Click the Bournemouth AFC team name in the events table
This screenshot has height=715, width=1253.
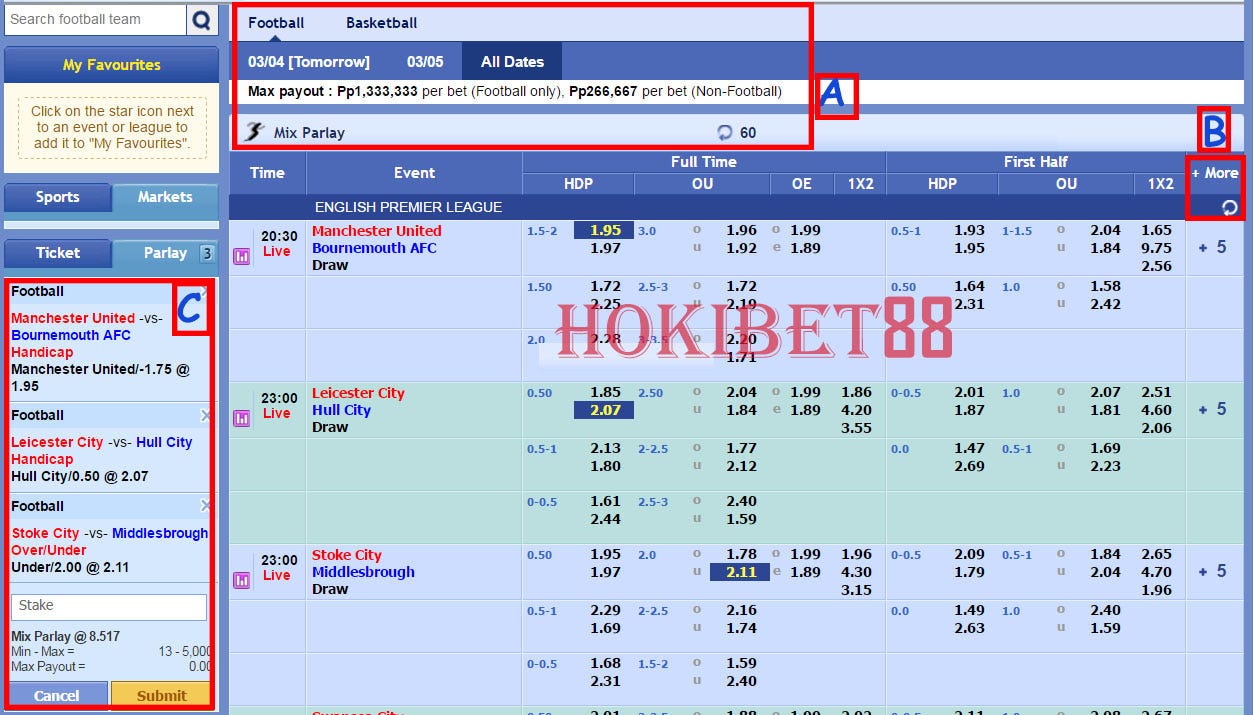(374, 248)
